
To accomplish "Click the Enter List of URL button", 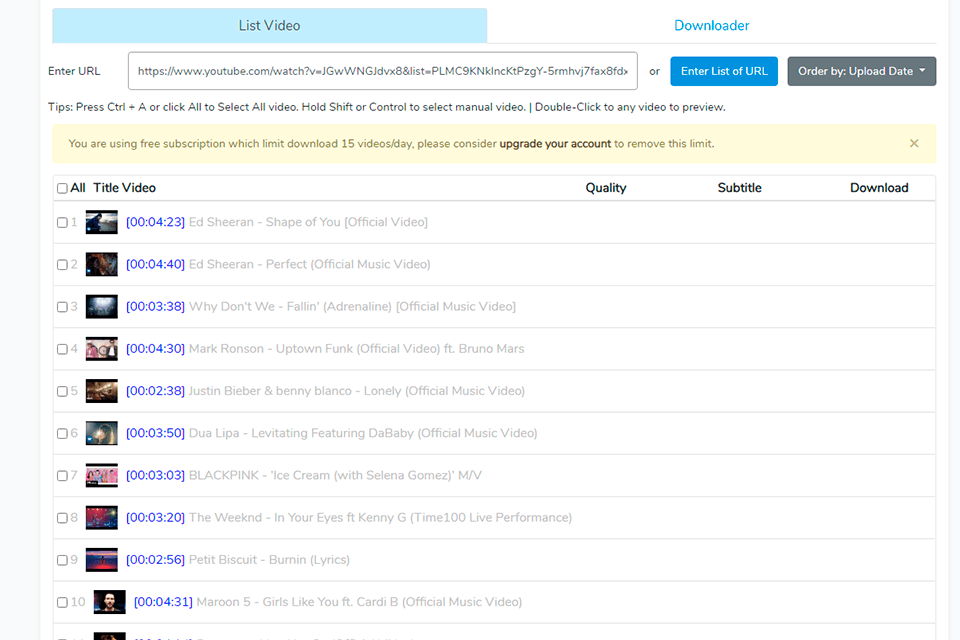I will [x=724, y=71].
